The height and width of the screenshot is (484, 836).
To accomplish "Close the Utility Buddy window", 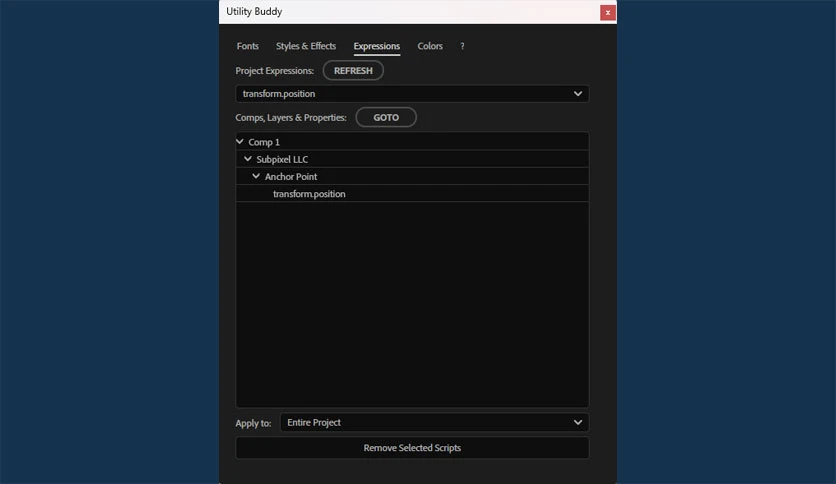I will (x=607, y=12).
